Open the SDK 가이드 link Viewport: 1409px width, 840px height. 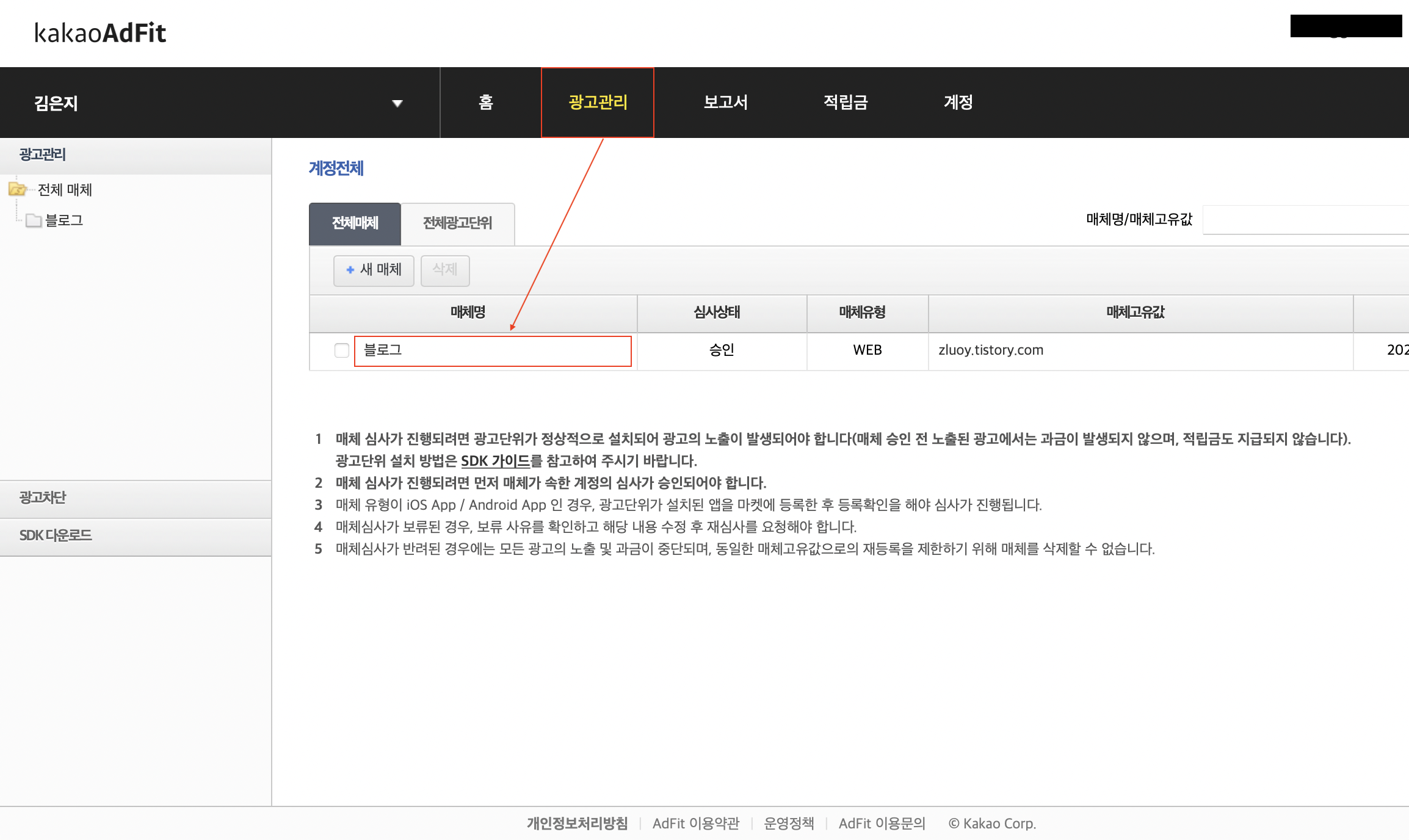tap(495, 461)
